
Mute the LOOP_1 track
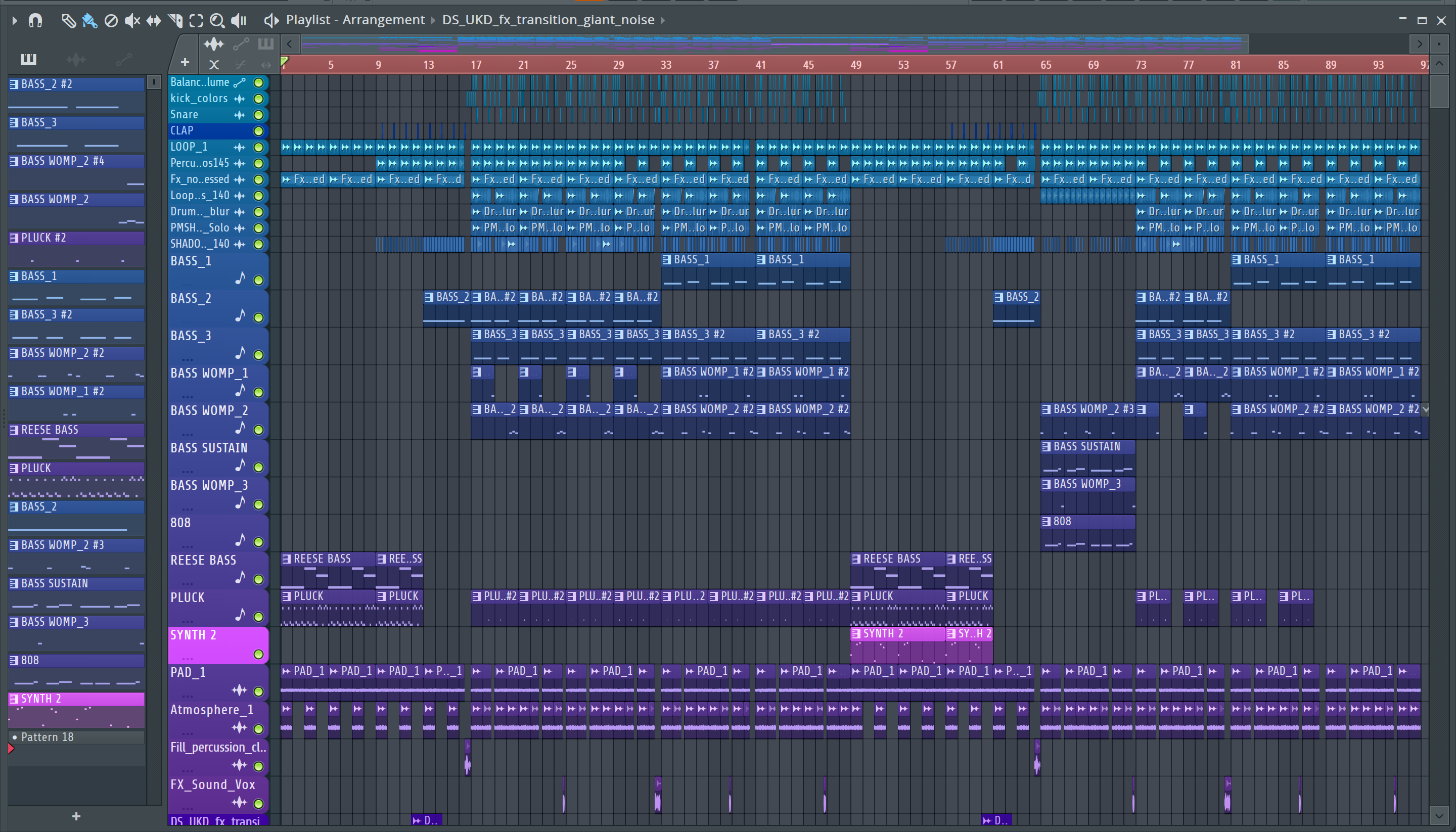pos(258,148)
